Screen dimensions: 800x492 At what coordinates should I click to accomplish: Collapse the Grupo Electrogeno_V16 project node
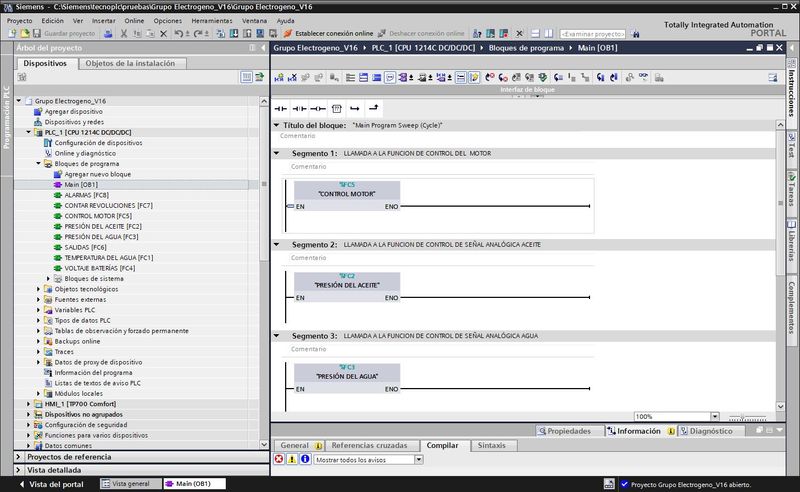coord(19,101)
